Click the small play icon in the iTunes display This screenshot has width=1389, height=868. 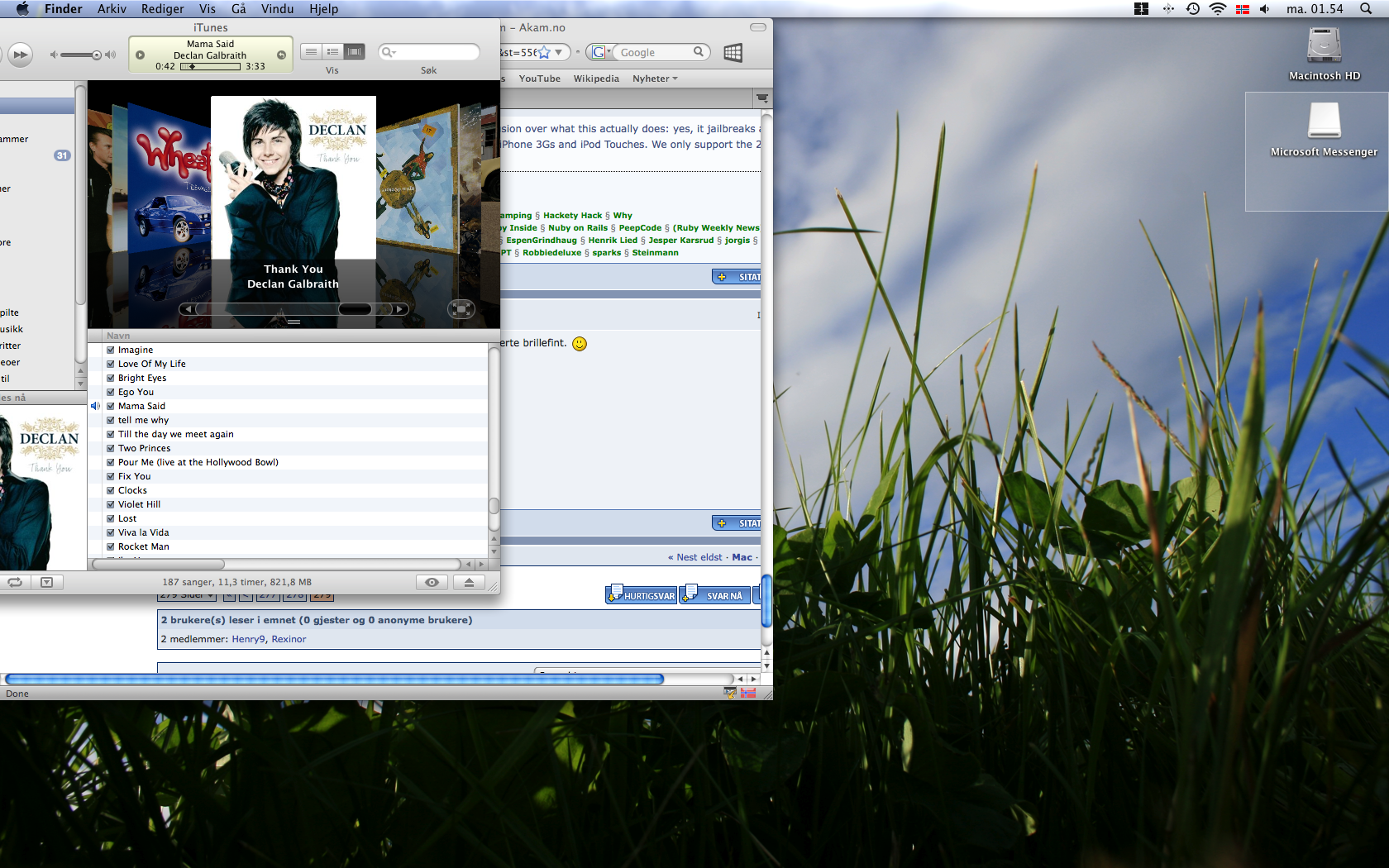click(140, 55)
